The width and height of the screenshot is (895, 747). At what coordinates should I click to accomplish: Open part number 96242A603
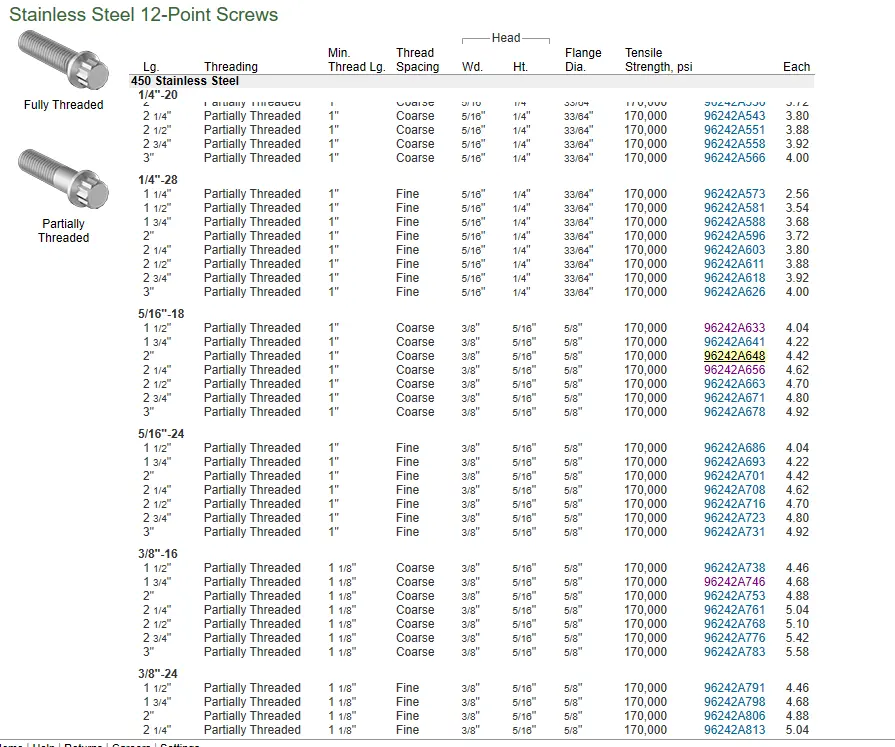[734, 250]
